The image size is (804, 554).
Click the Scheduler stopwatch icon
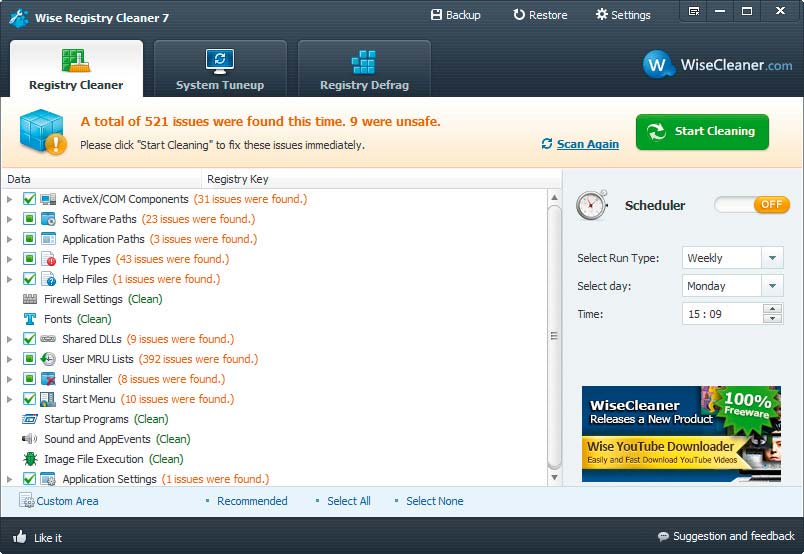click(591, 205)
